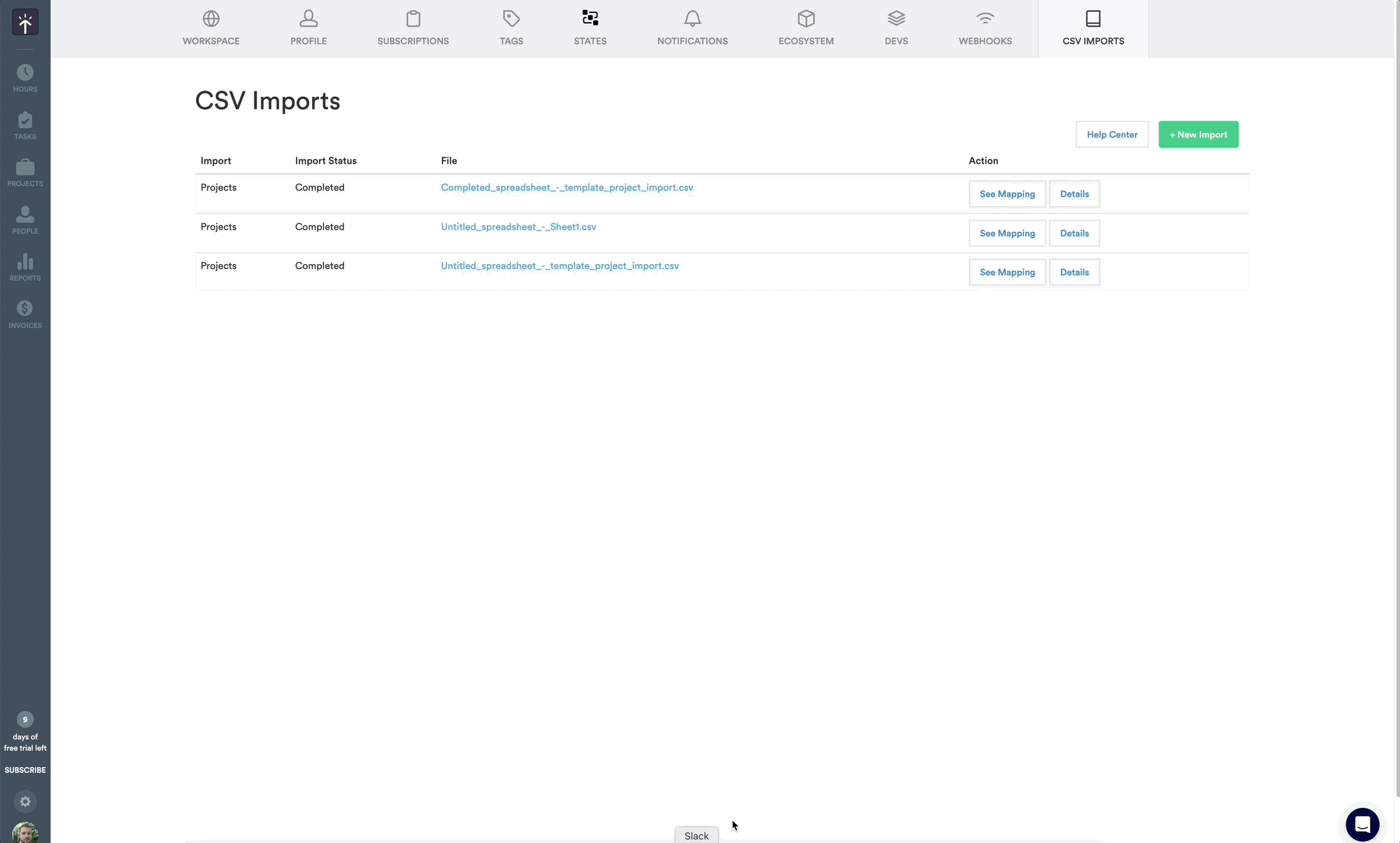1400x843 pixels.
Task: Click the app logo at top left
Action: tap(25, 22)
